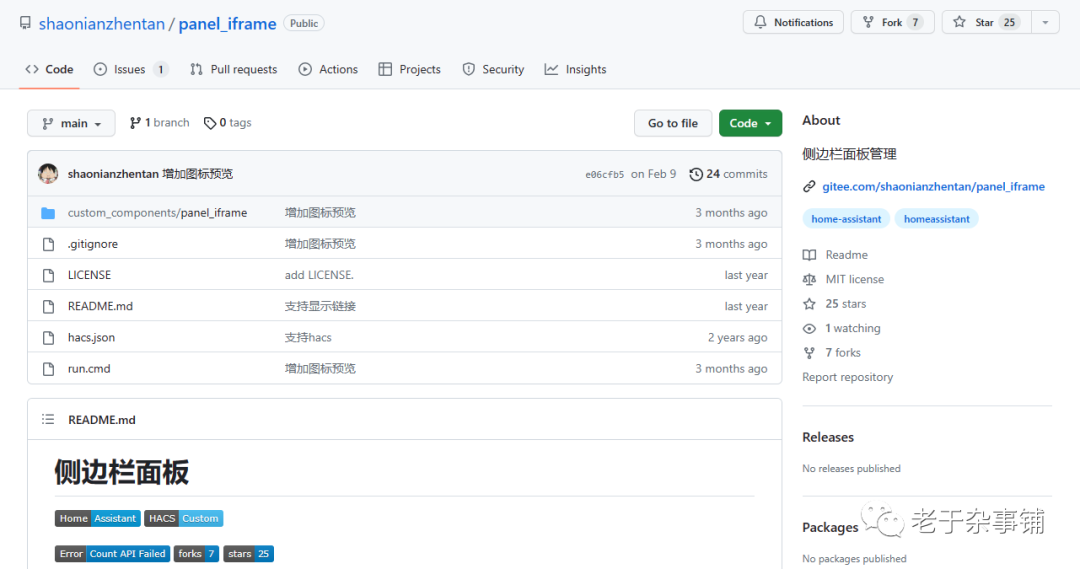The image size is (1080, 569).
Task: Open the Projects tab
Action: [x=409, y=70]
